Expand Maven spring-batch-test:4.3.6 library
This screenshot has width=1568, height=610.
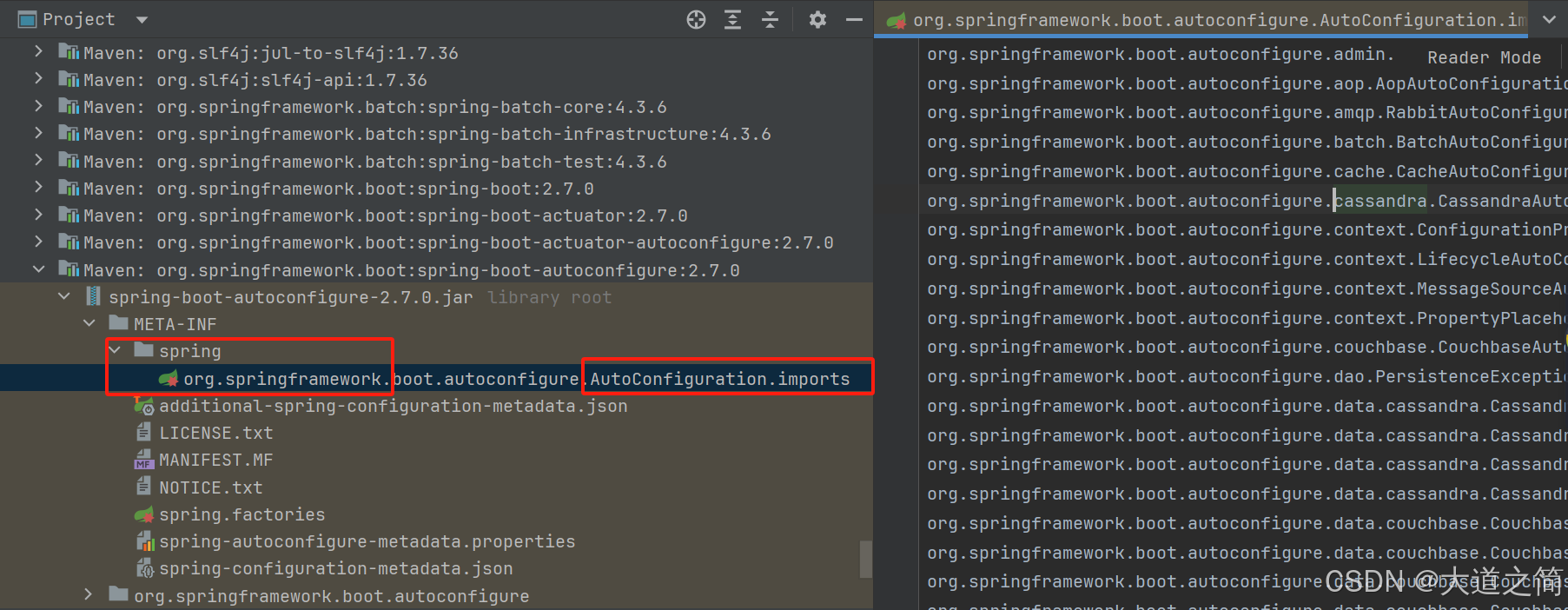click(38, 161)
